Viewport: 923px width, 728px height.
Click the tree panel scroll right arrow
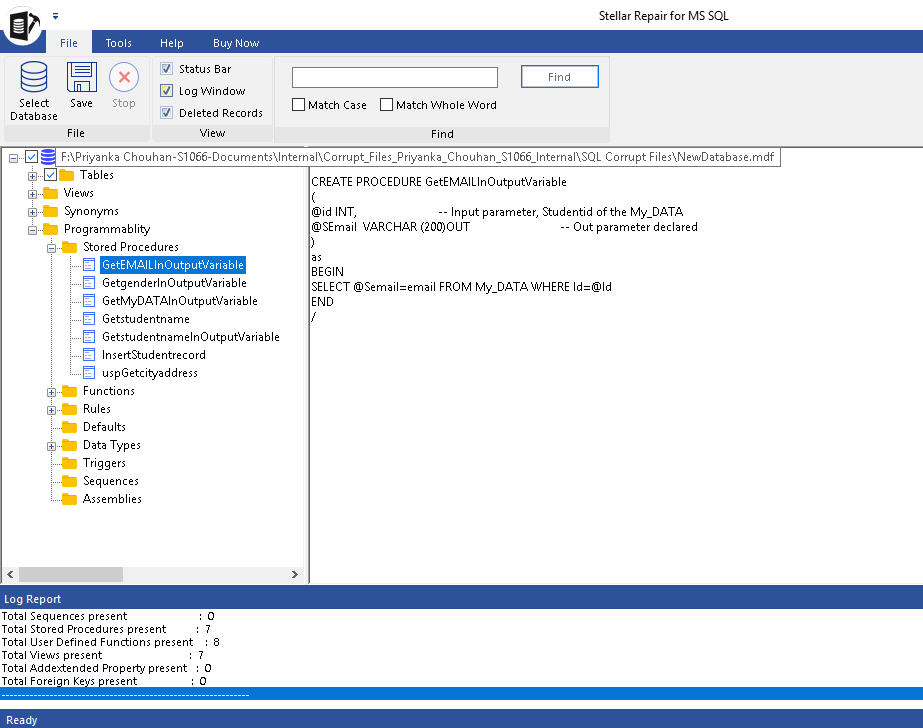pyautogui.click(x=294, y=574)
